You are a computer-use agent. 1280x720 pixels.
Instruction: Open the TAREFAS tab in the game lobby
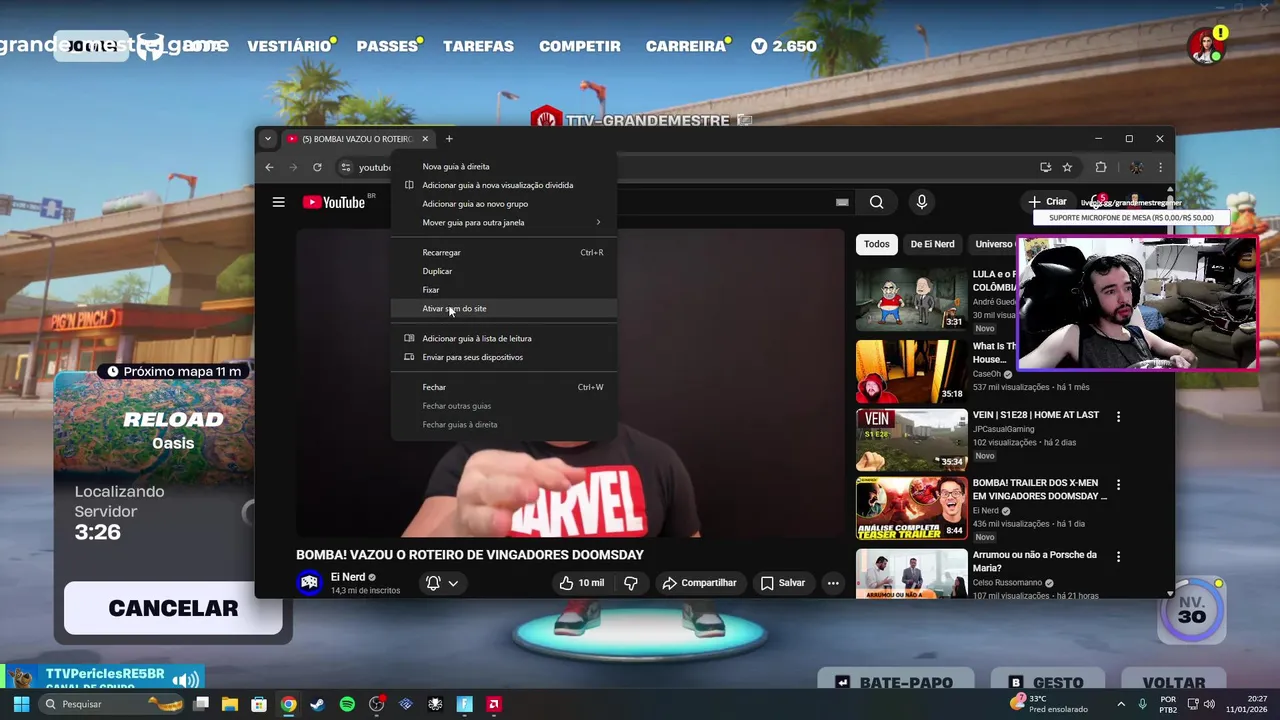point(478,46)
